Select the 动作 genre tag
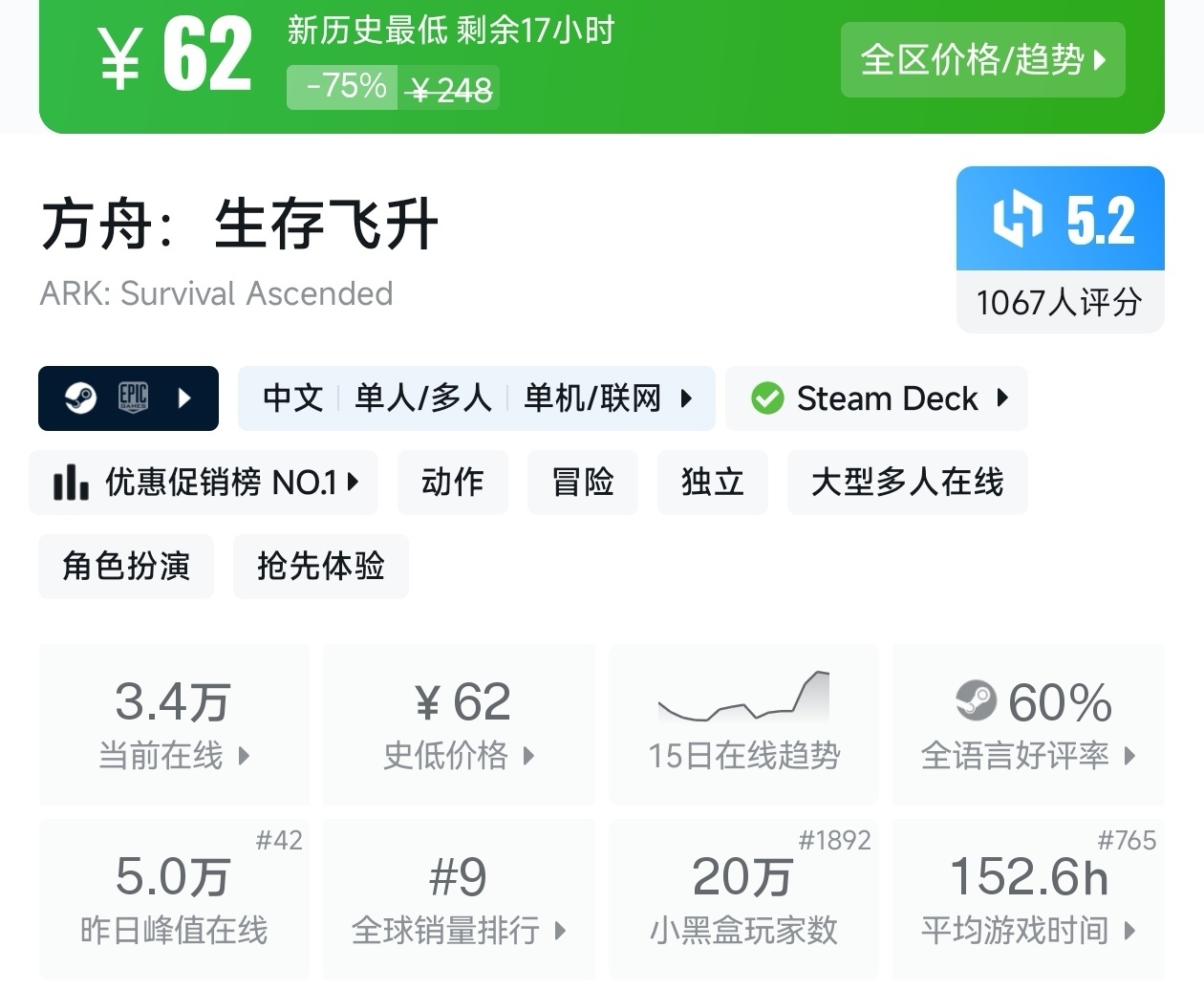Image resolution: width=1204 pixels, height=989 pixels. click(x=452, y=483)
